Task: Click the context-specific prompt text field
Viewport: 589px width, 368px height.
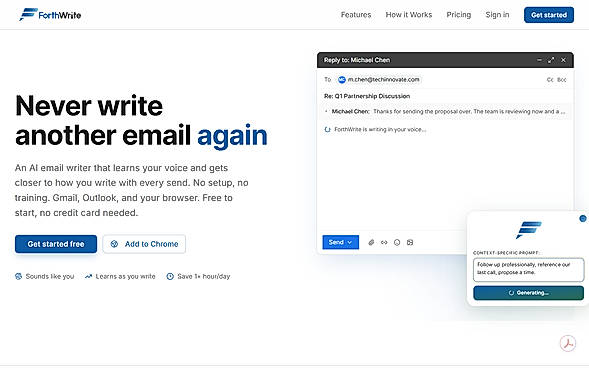Action: [529, 269]
